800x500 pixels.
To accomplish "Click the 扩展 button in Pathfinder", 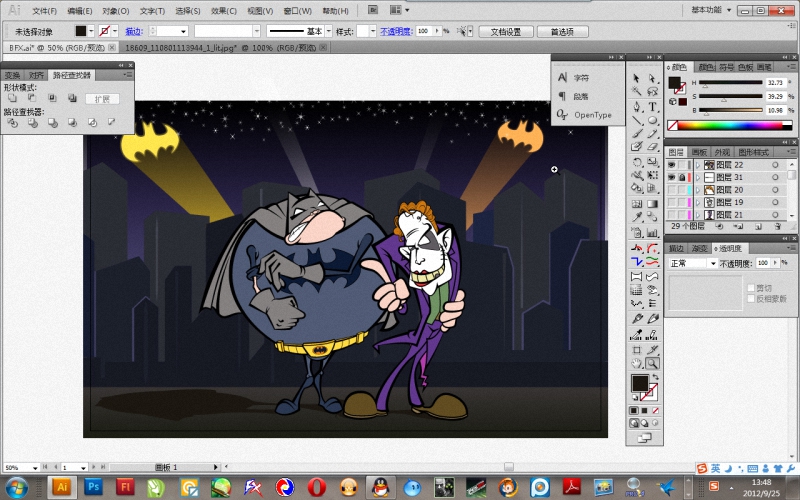I will [x=102, y=99].
